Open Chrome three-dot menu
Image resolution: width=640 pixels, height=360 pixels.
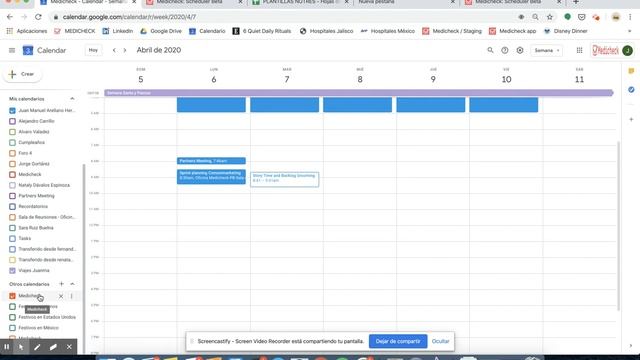coord(630,17)
